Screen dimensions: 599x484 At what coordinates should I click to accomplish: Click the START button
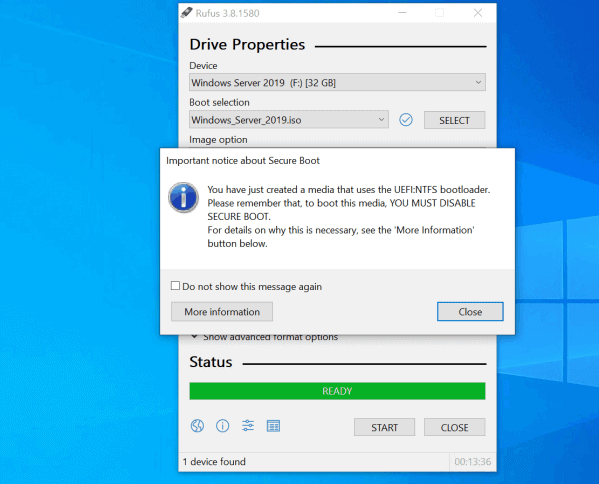[384, 427]
